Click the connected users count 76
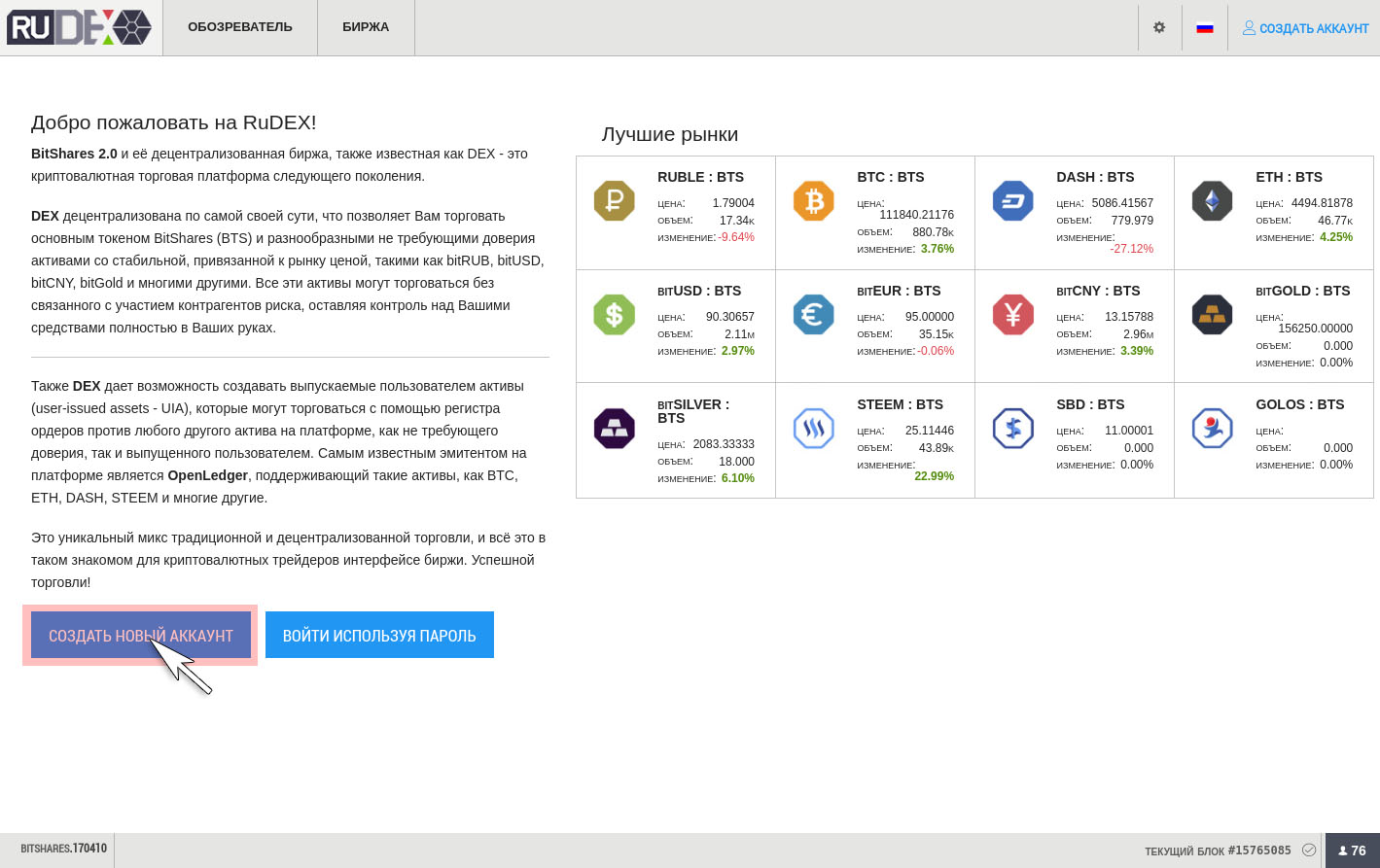 coord(1353,851)
